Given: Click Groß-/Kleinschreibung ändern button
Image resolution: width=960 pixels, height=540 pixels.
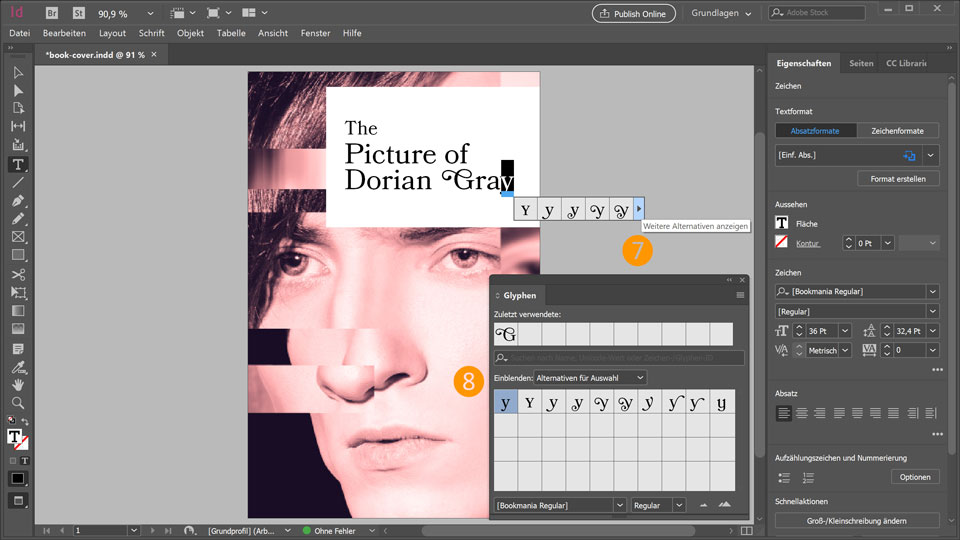Looking at the screenshot, I should (857, 521).
